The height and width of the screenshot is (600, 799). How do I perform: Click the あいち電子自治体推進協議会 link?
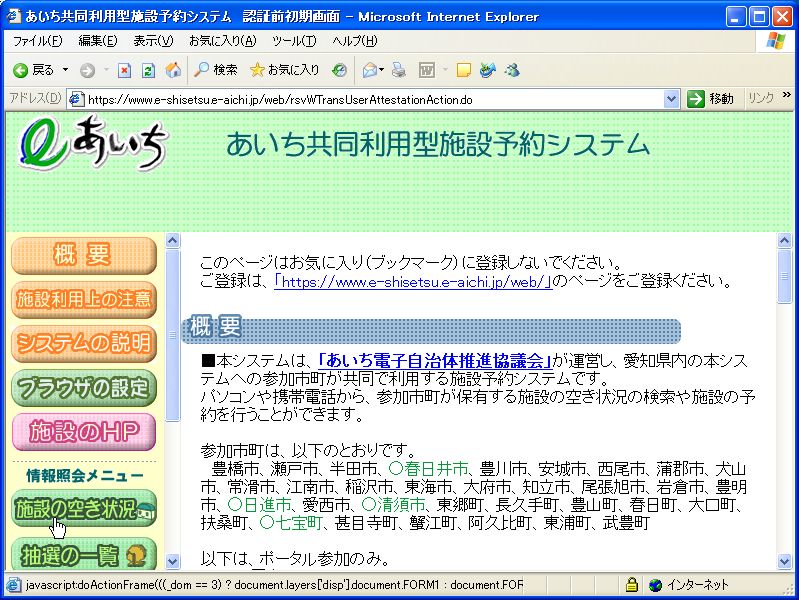[434, 361]
